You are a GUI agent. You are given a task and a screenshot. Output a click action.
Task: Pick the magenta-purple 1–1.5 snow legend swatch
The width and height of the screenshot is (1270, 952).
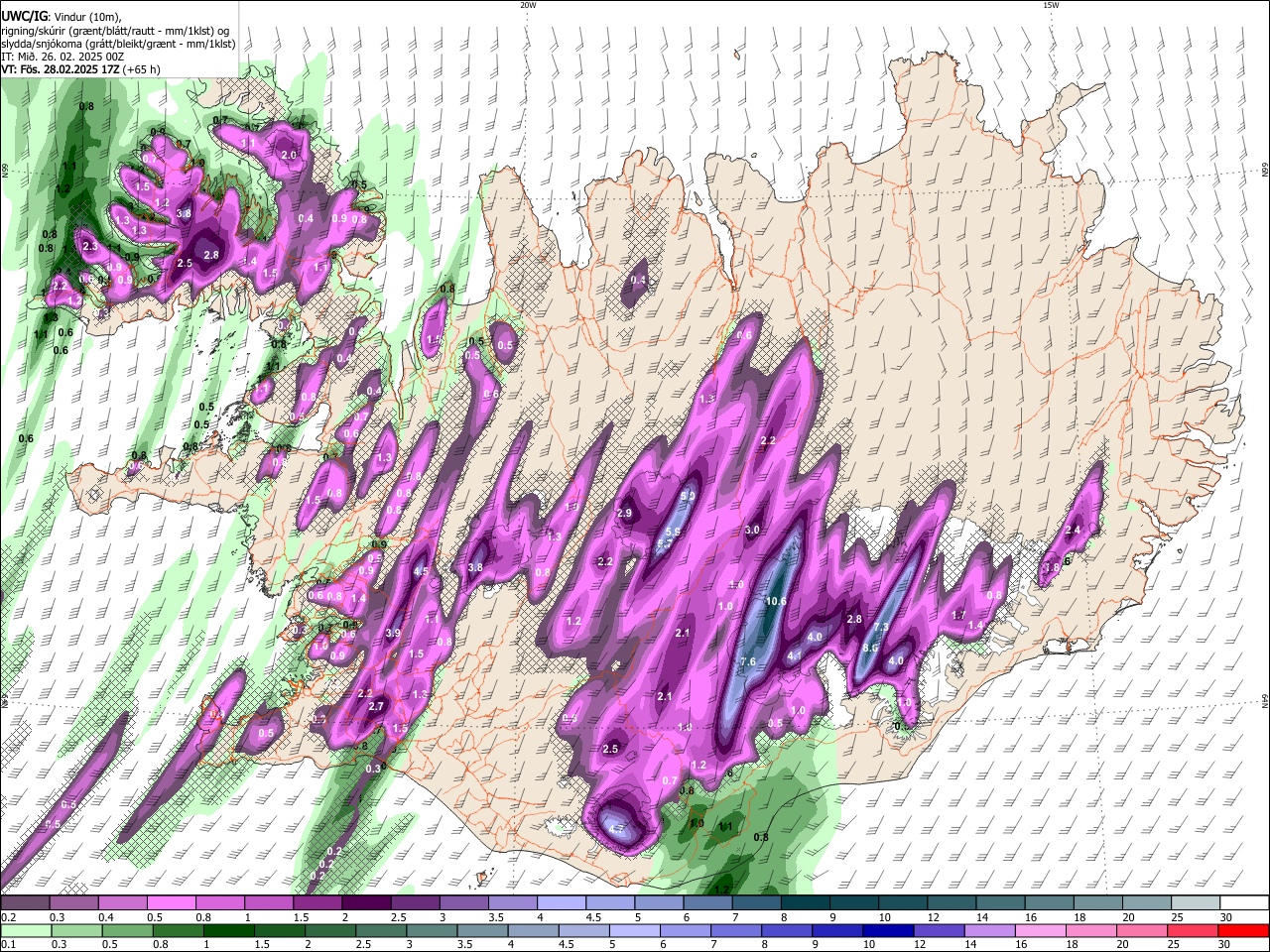point(269,903)
